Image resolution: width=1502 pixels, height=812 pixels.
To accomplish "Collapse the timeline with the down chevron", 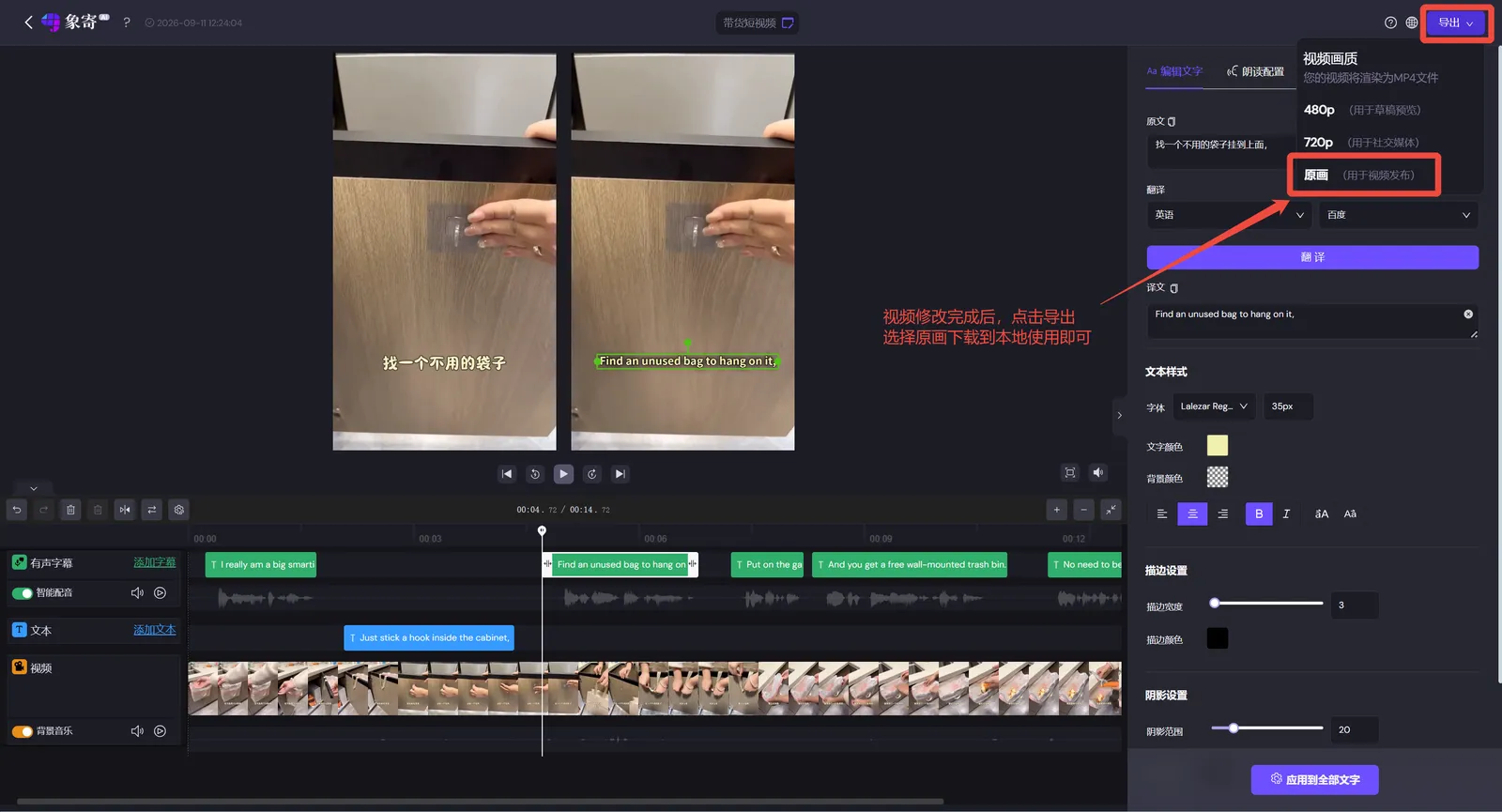I will [x=34, y=488].
